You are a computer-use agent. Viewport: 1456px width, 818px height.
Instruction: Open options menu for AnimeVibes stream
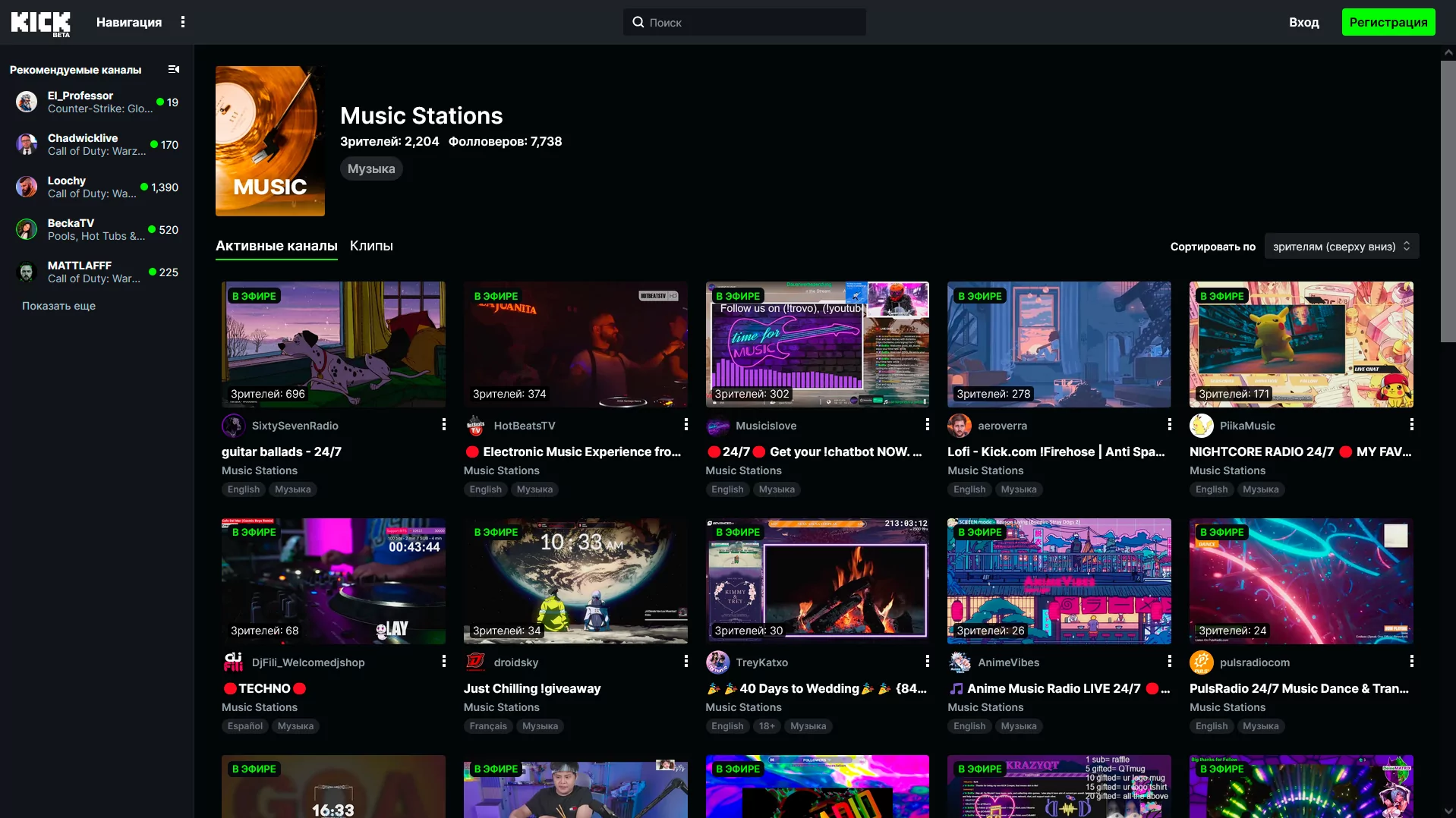pyautogui.click(x=1170, y=662)
